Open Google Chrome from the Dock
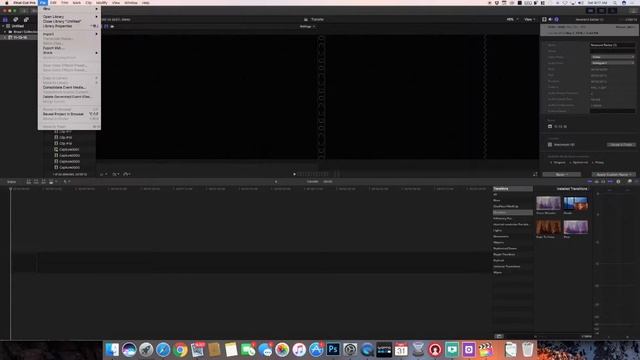This screenshot has height=360, width=640. 180,349
